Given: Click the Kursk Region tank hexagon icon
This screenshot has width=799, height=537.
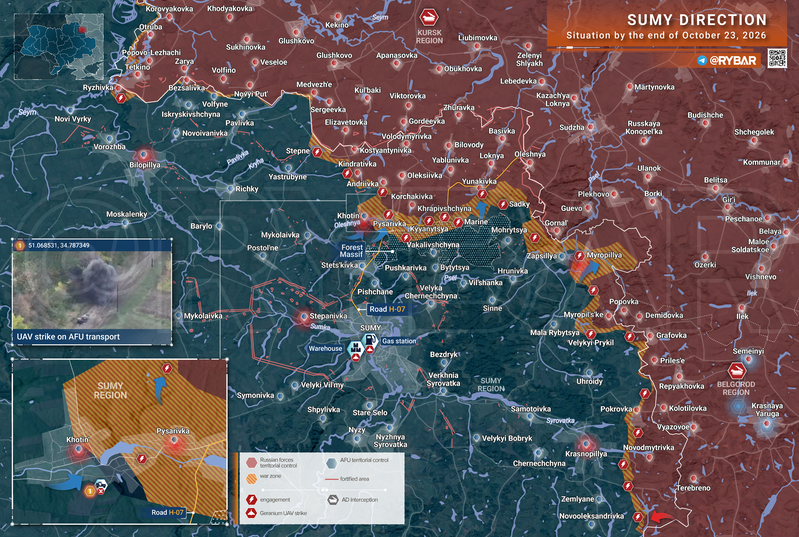Looking at the screenshot, I should pyautogui.click(x=429, y=18).
